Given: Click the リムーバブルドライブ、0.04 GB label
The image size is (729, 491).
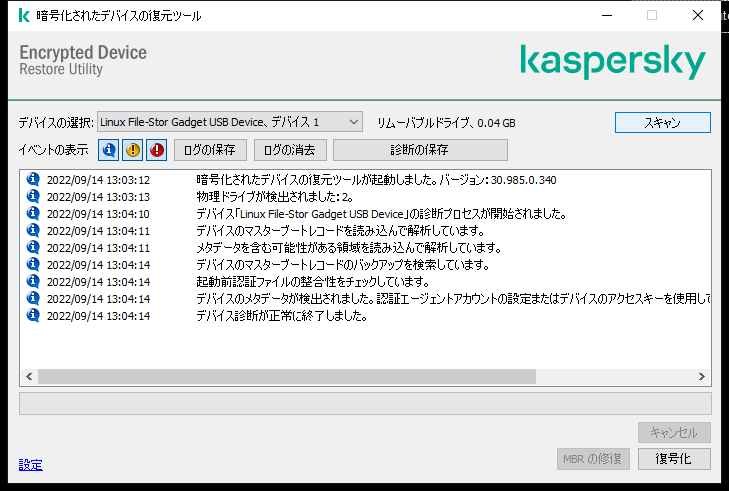Looking at the screenshot, I should tap(446, 123).
